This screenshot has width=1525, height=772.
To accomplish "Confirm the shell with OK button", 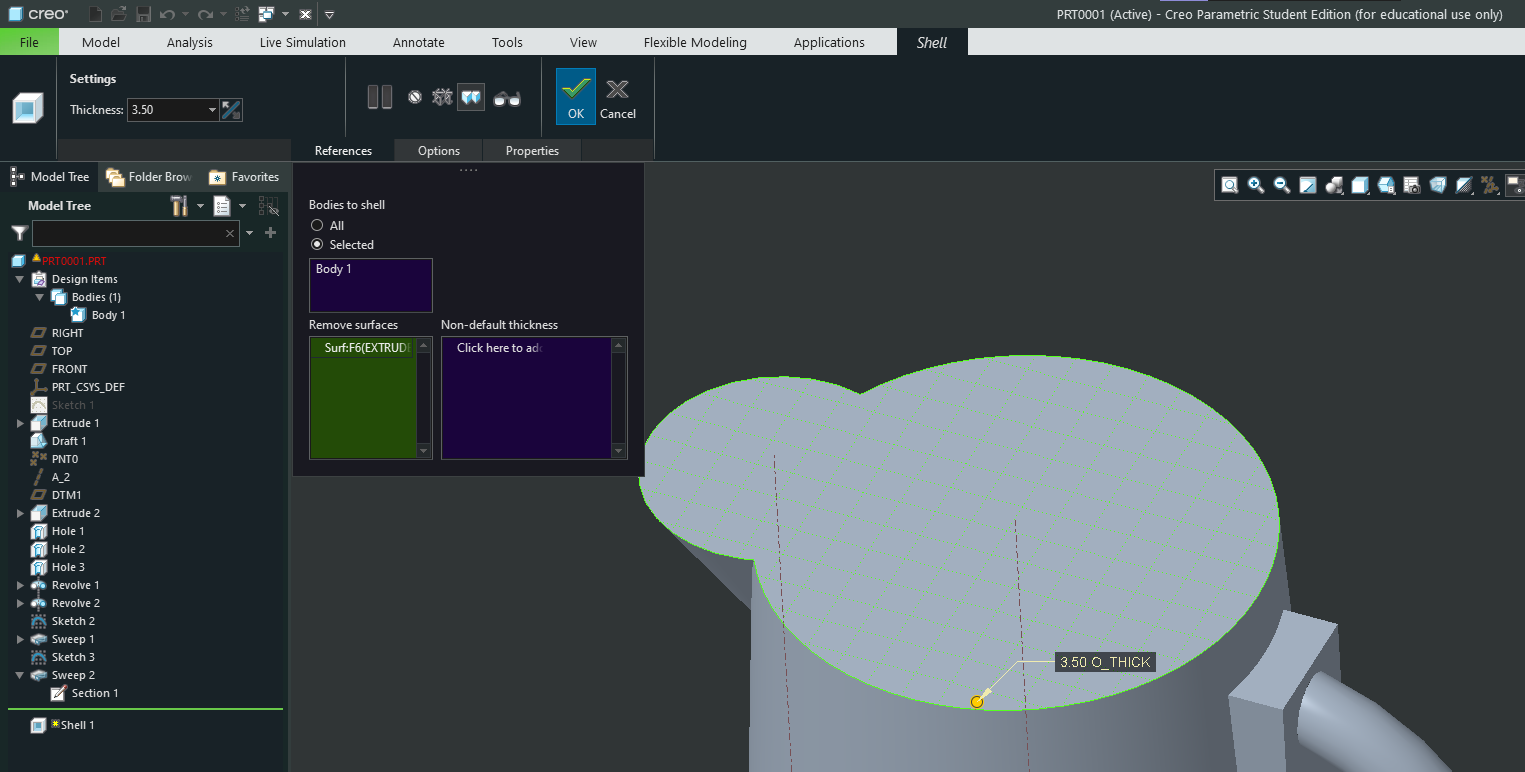I will (575, 97).
